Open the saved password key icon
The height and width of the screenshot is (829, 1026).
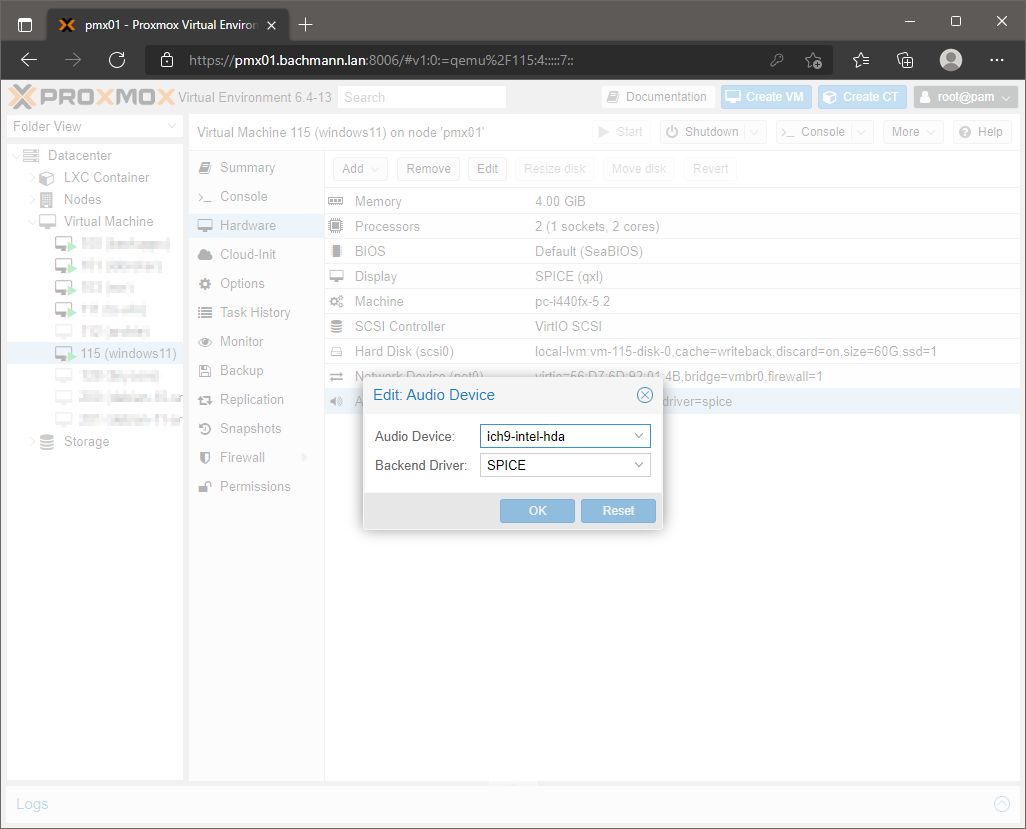pyautogui.click(x=777, y=60)
